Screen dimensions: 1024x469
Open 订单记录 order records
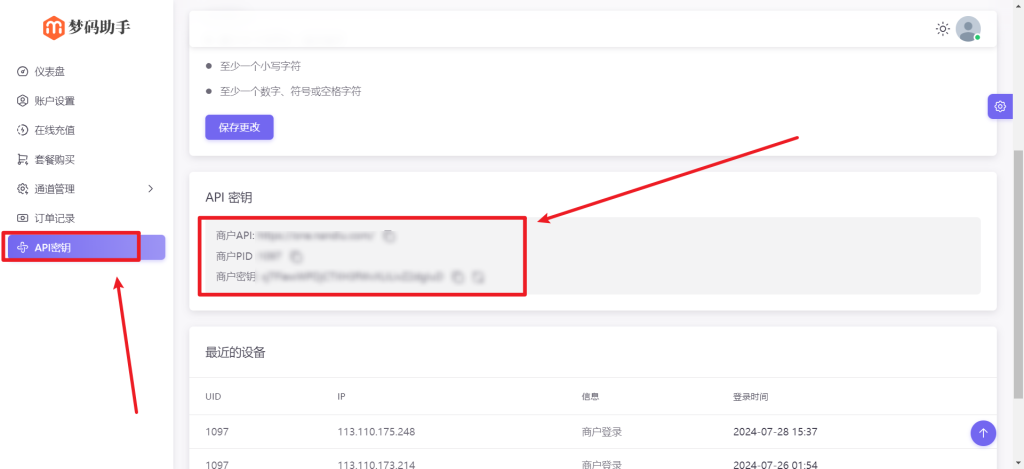pos(55,218)
